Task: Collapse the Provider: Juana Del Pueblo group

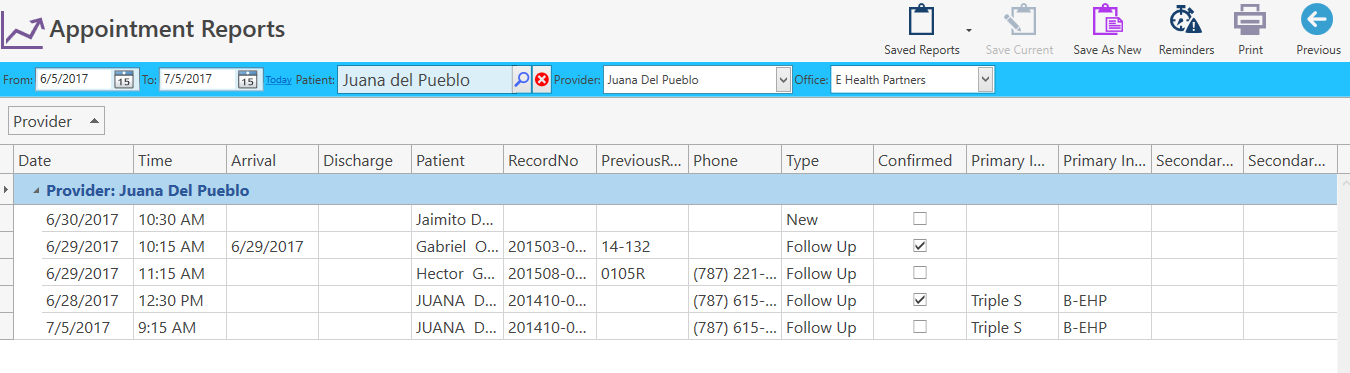Action: pyautogui.click(x=37, y=191)
